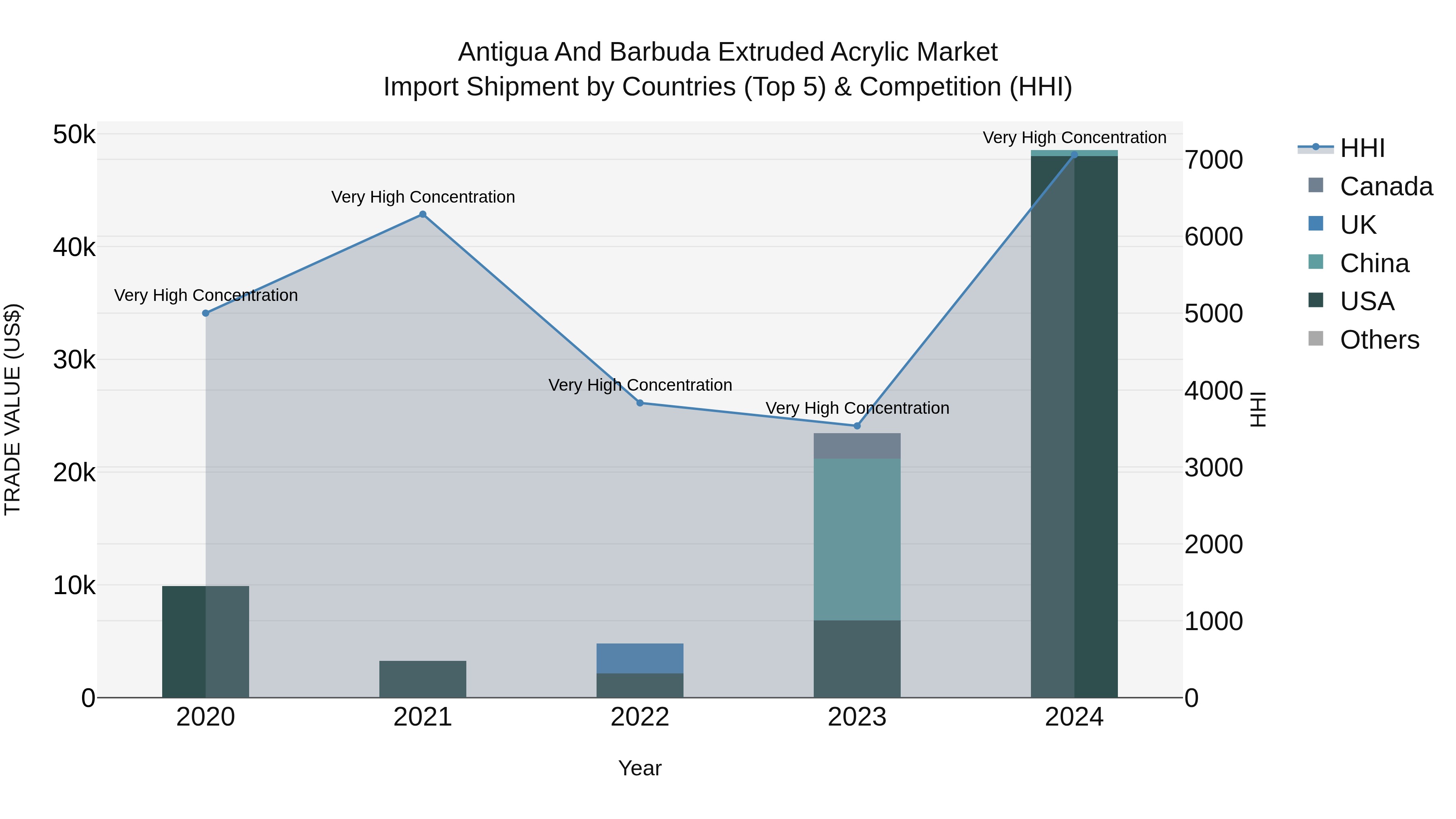Viewport: 1456px width, 819px height.
Task: Click the 5000 HHI axis tick label
Action: (1213, 314)
